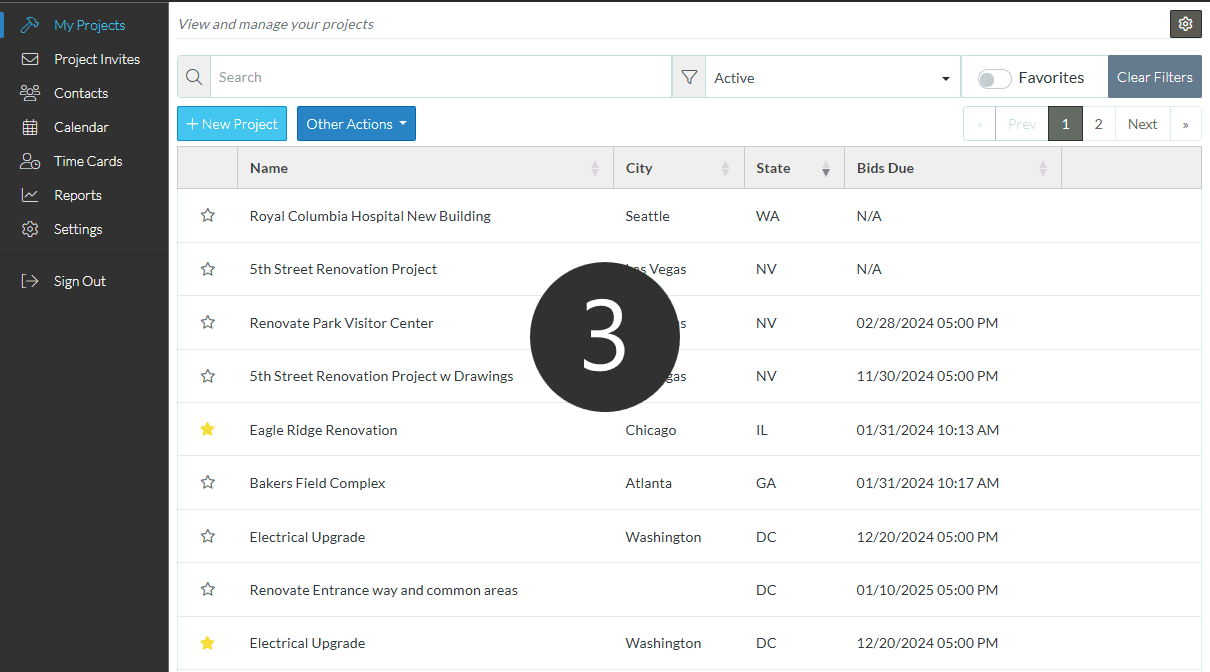Star Renovate Entrance way and common areas
This screenshot has width=1210, height=672.
pos(207,589)
